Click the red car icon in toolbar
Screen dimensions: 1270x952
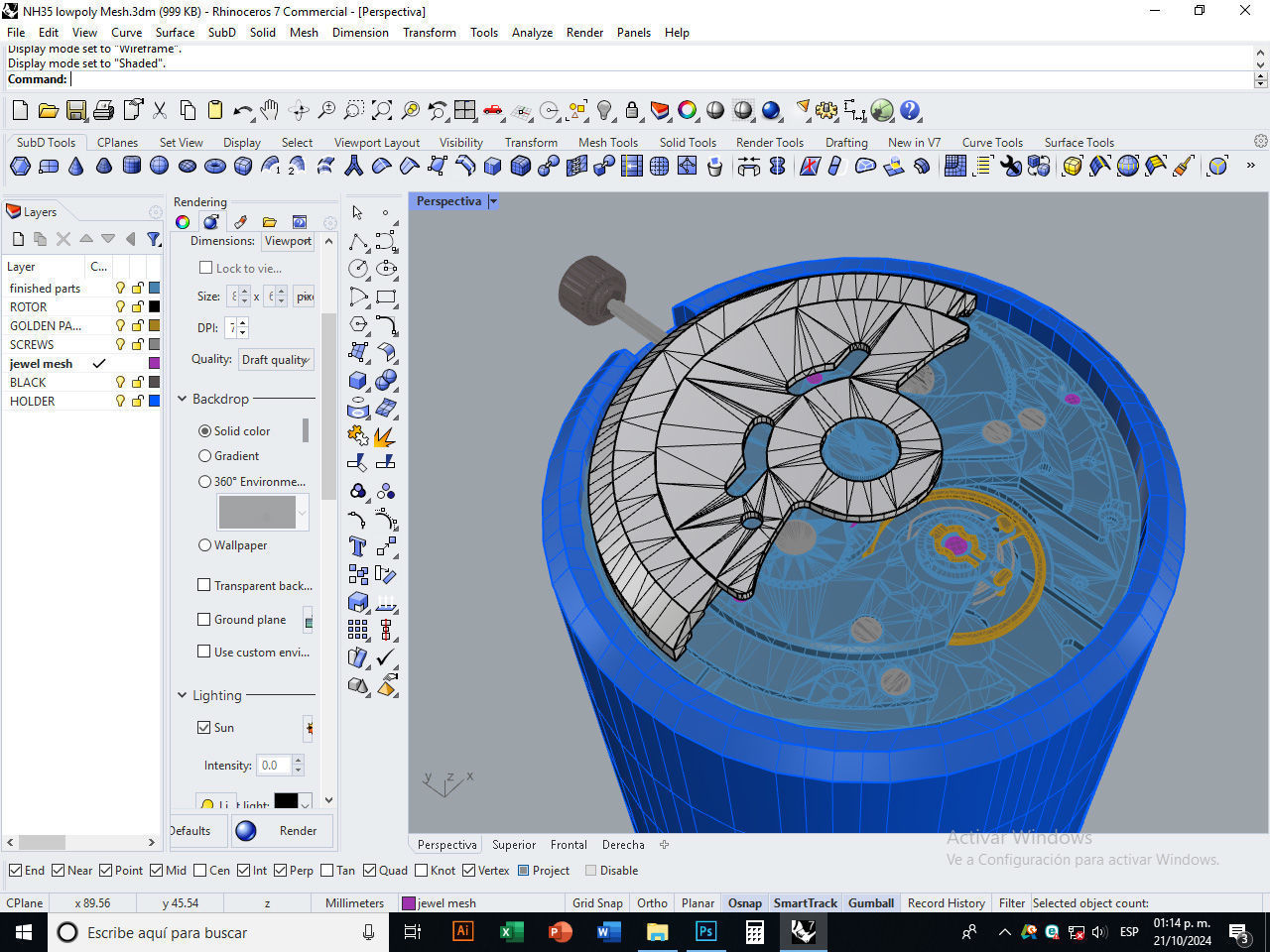click(x=493, y=110)
